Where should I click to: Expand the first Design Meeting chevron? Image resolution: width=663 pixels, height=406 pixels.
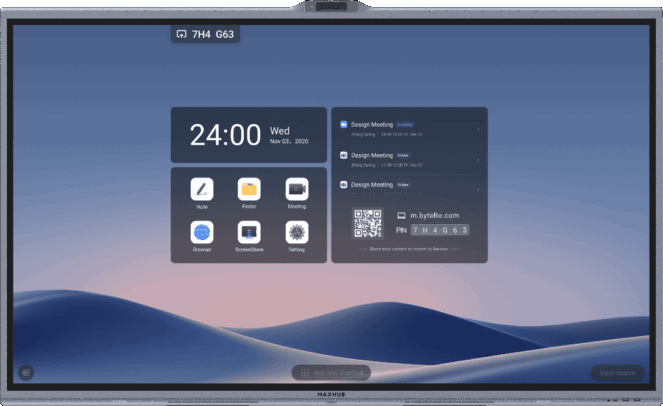tap(478, 128)
